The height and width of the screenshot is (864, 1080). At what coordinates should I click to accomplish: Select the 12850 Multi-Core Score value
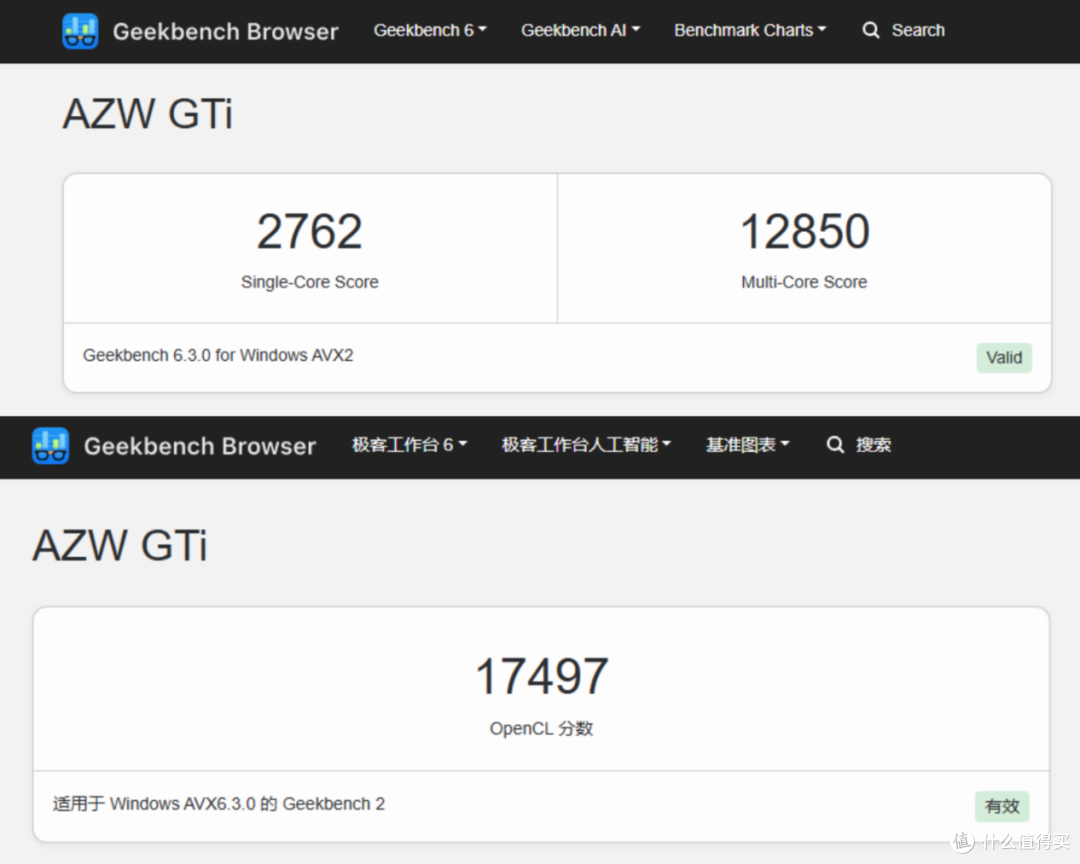[x=804, y=232]
